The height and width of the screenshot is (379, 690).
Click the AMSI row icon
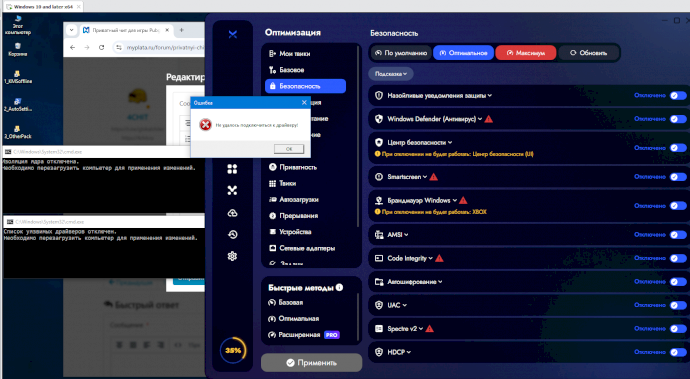[379, 235]
